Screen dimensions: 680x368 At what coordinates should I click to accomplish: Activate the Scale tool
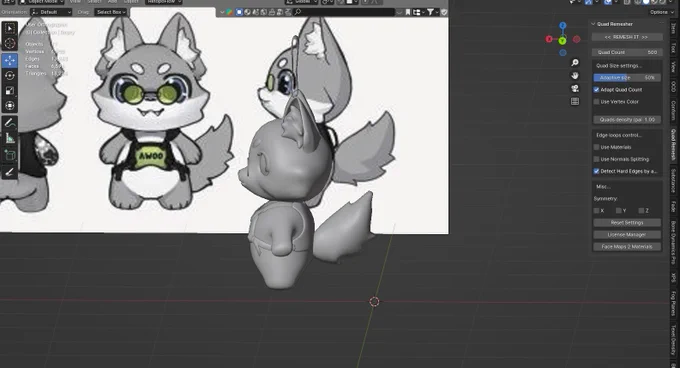(10, 91)
